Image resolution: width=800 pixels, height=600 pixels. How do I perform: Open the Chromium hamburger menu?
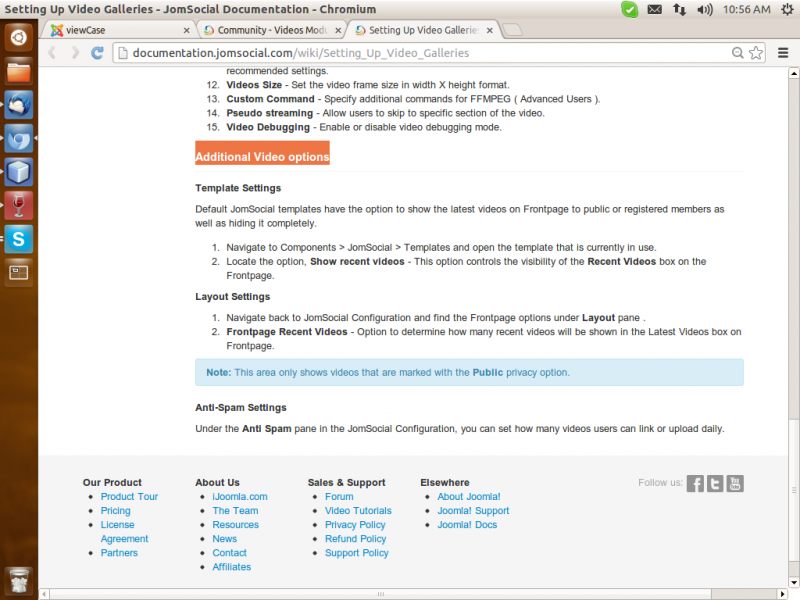click(x=783, y=53)
